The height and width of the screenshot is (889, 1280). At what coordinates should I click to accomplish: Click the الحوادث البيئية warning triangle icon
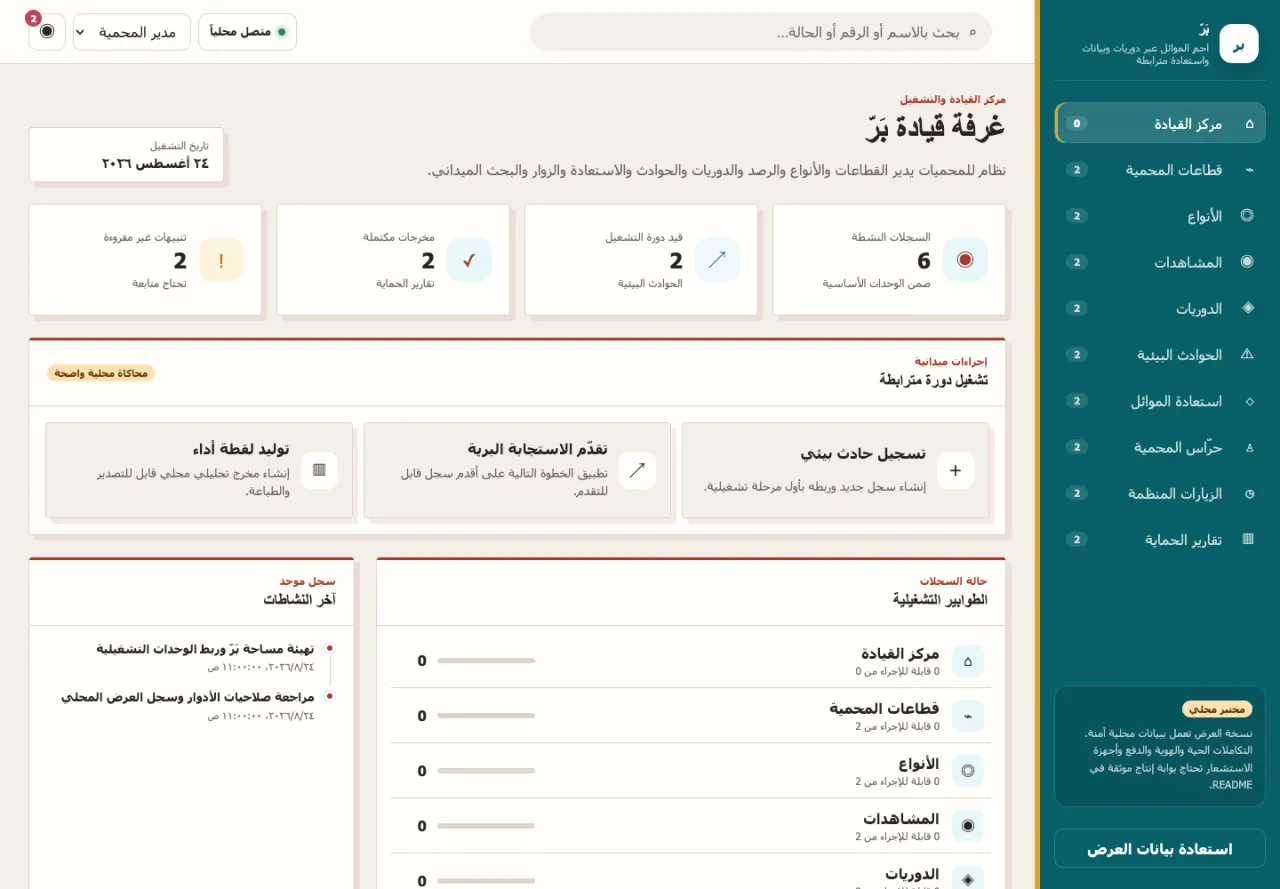1248,354
